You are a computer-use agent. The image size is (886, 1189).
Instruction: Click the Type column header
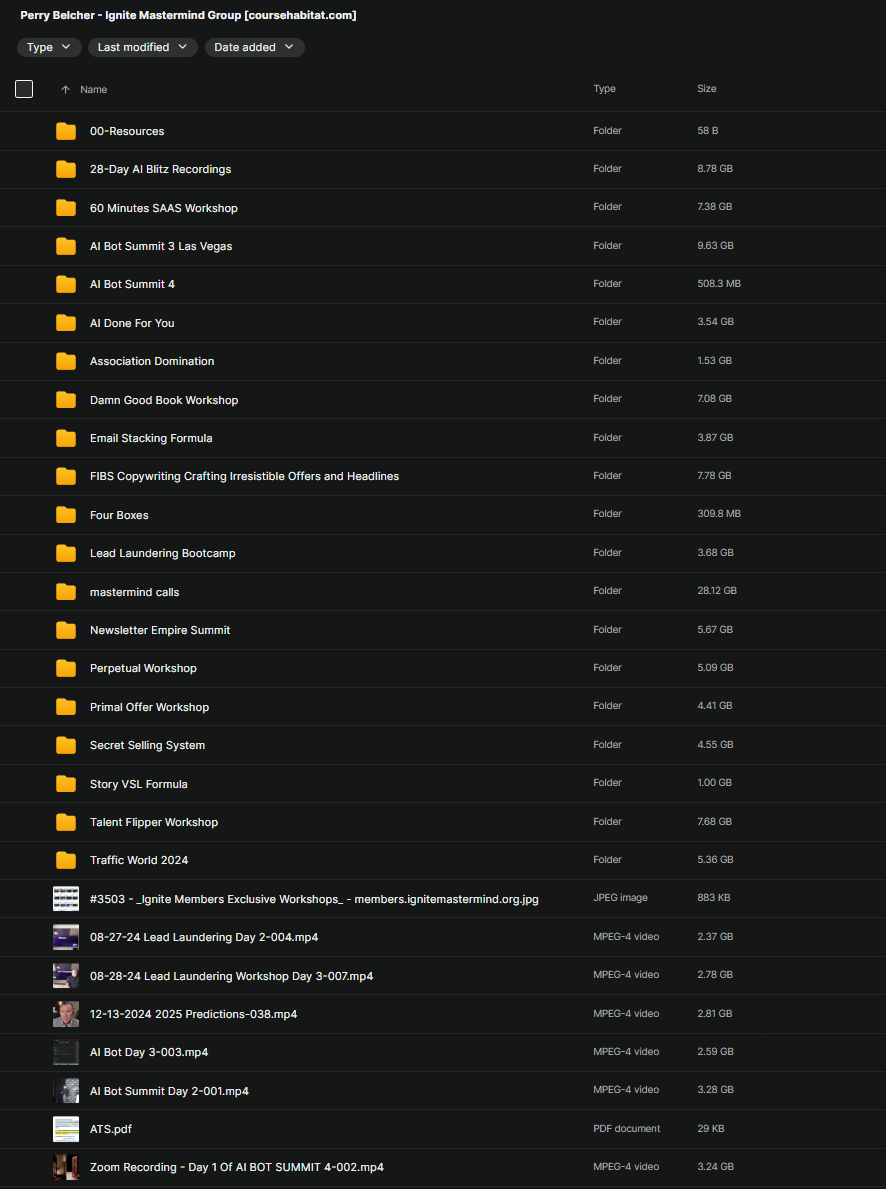tap(604, 89)
